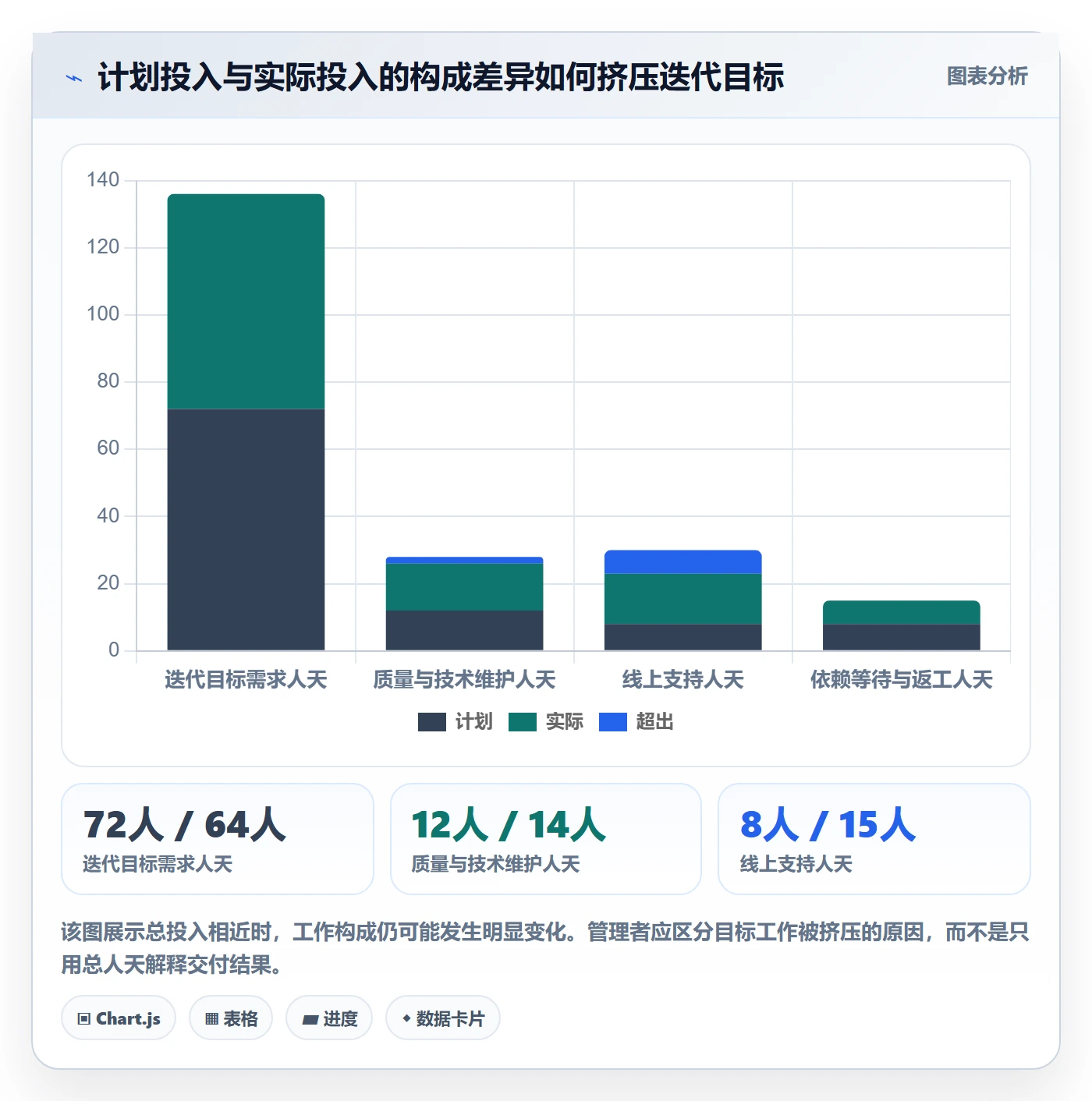
Task: Click the 依赖等待与返工人天 x-axis label
Action: tap(901, 680)
